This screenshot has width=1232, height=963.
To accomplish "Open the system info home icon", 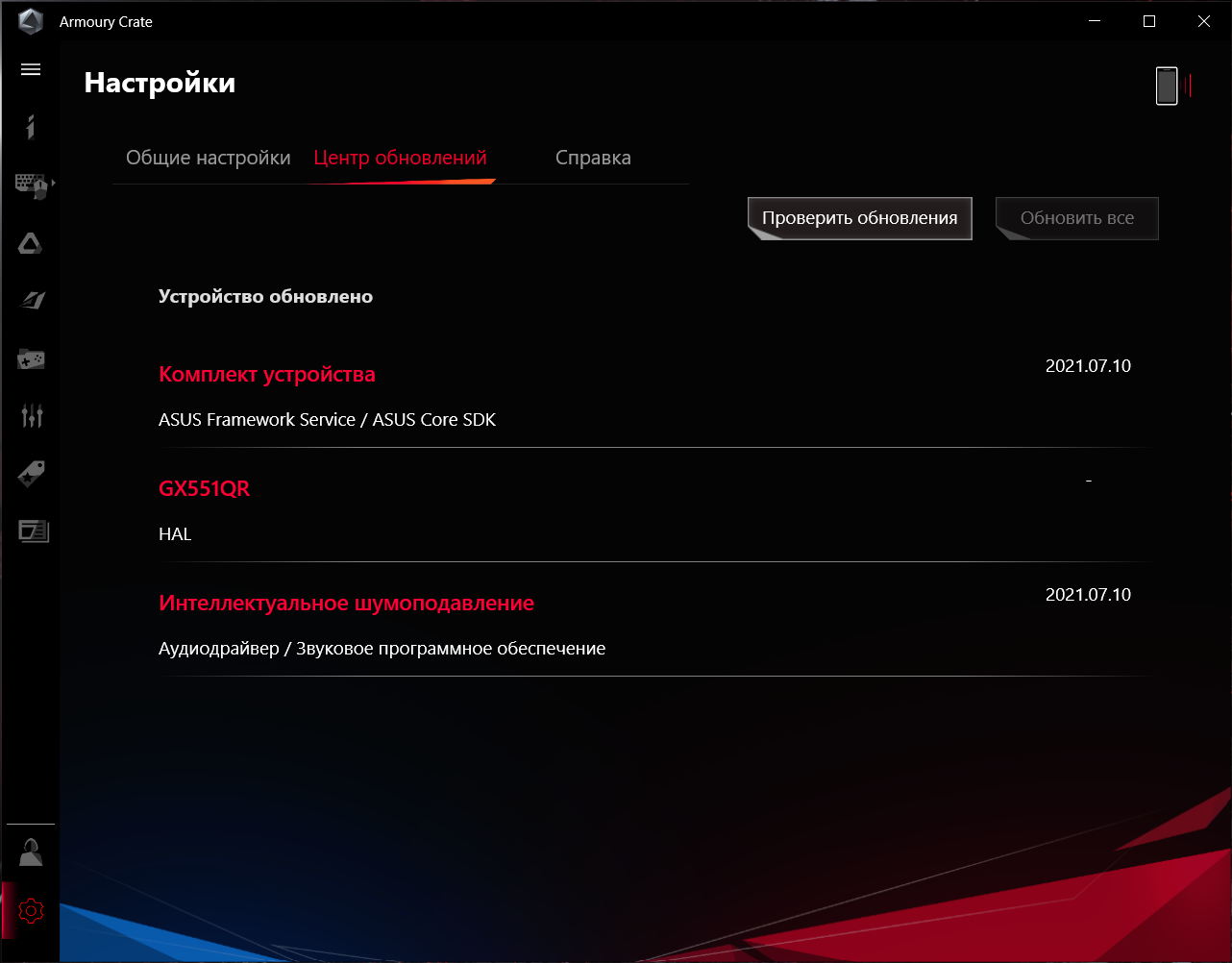I will 31,126.
